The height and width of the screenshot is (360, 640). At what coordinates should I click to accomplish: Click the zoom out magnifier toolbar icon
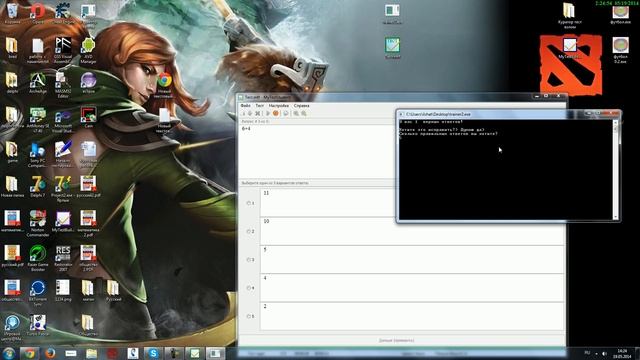tap(304, 113)
